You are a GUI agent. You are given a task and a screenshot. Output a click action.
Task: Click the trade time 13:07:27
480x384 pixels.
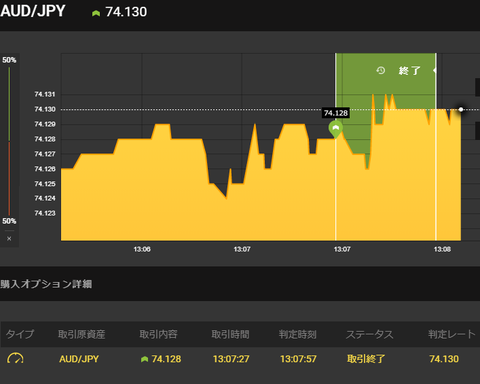[231, 359]
